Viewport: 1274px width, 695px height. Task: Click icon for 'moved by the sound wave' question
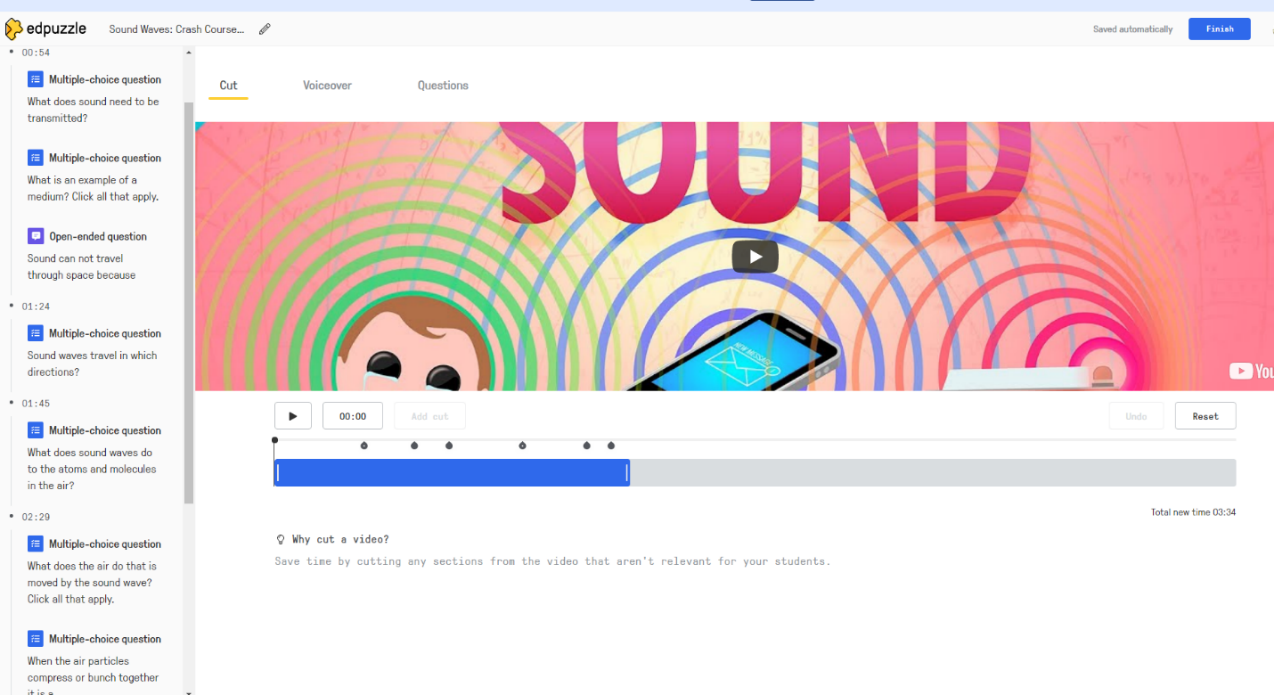35,544
